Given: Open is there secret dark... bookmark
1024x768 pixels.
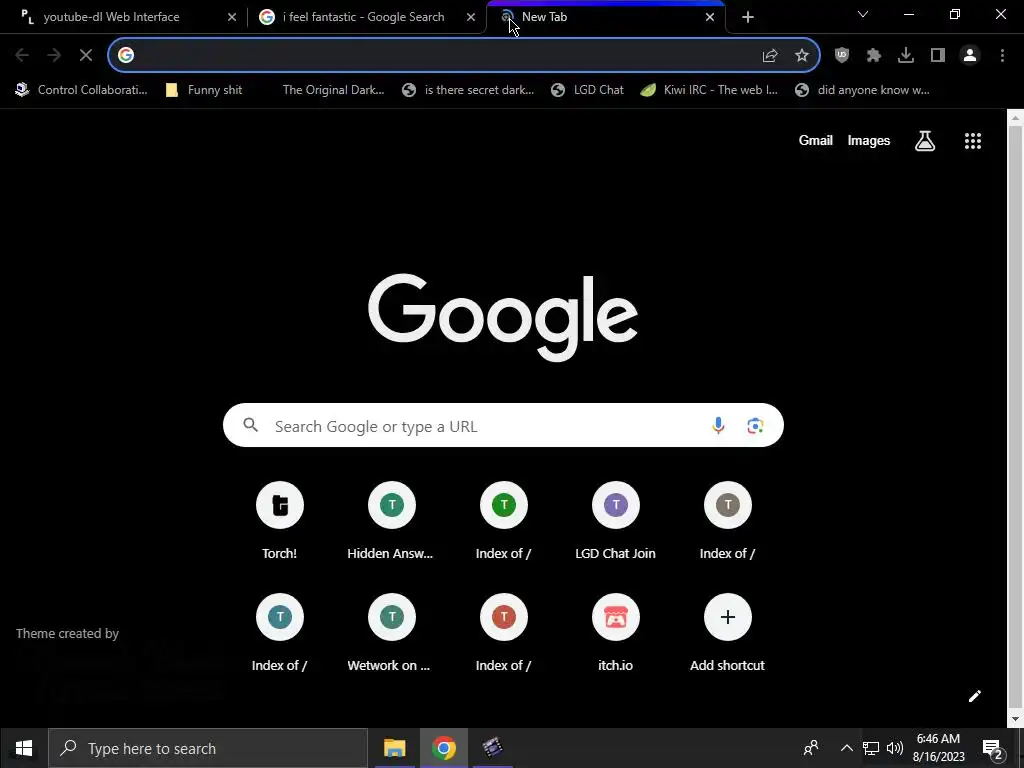Looking at the screenshot, I should 468,90.
